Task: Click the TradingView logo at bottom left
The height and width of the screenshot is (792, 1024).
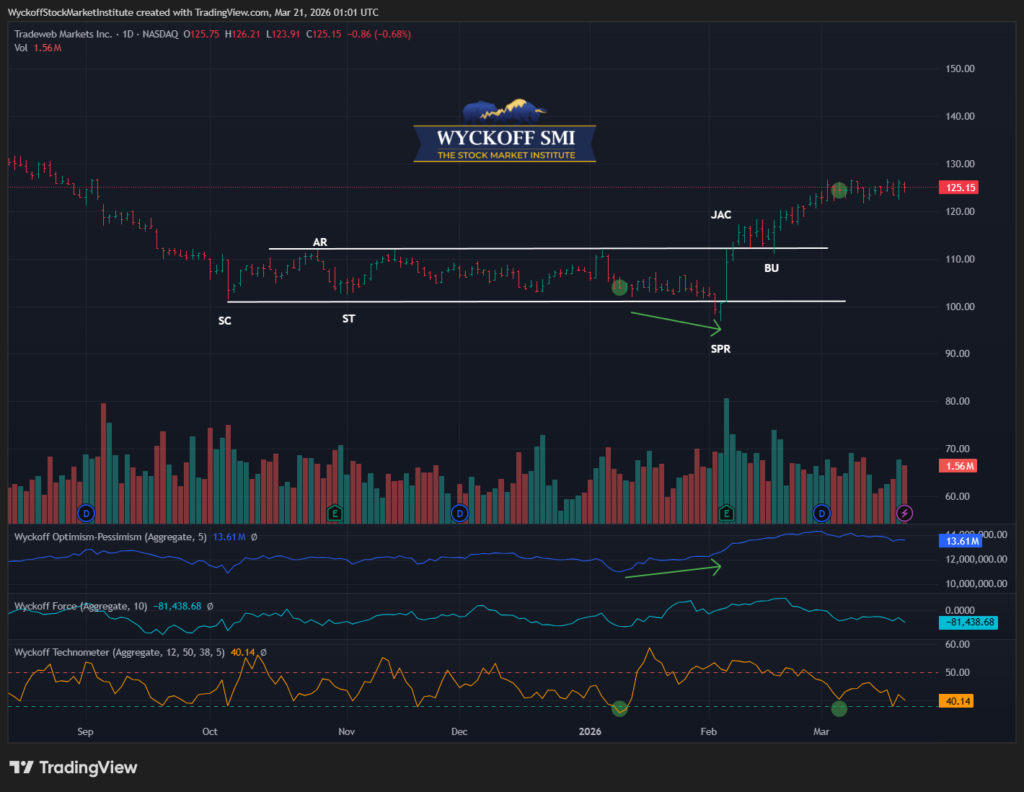Action: click(x=74, y=768)
